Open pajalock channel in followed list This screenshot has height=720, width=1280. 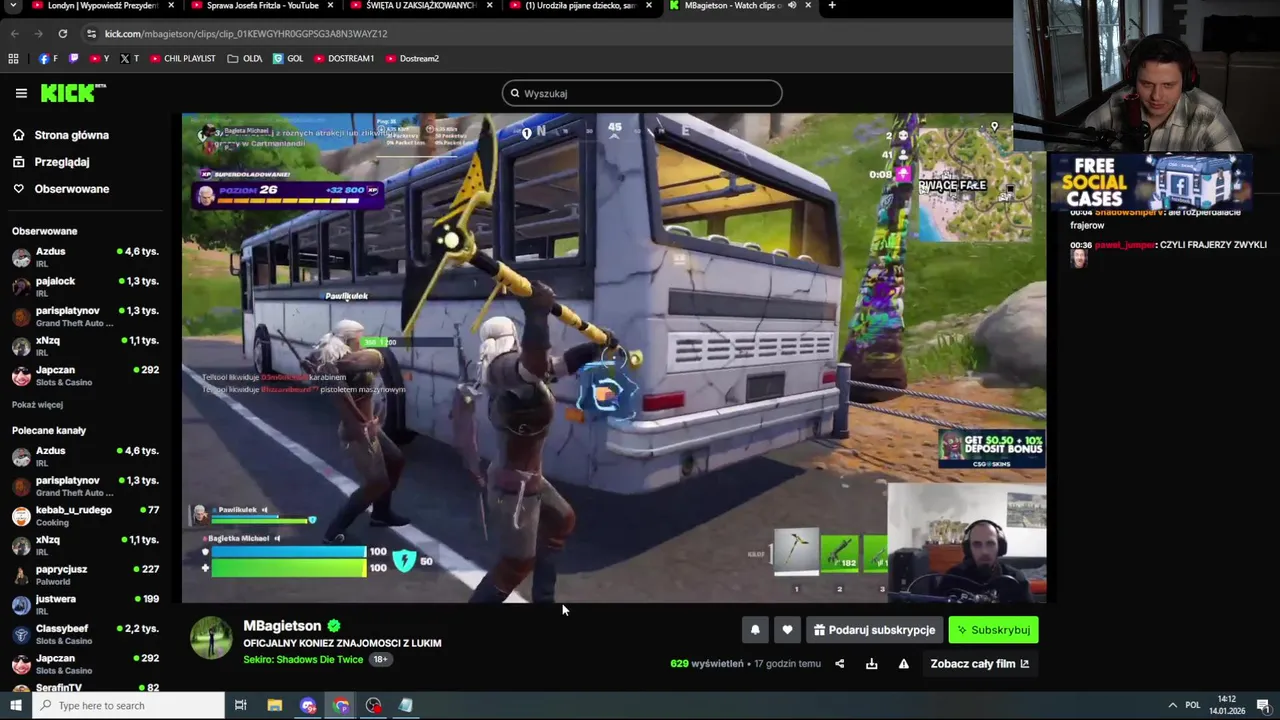[85, 287]
